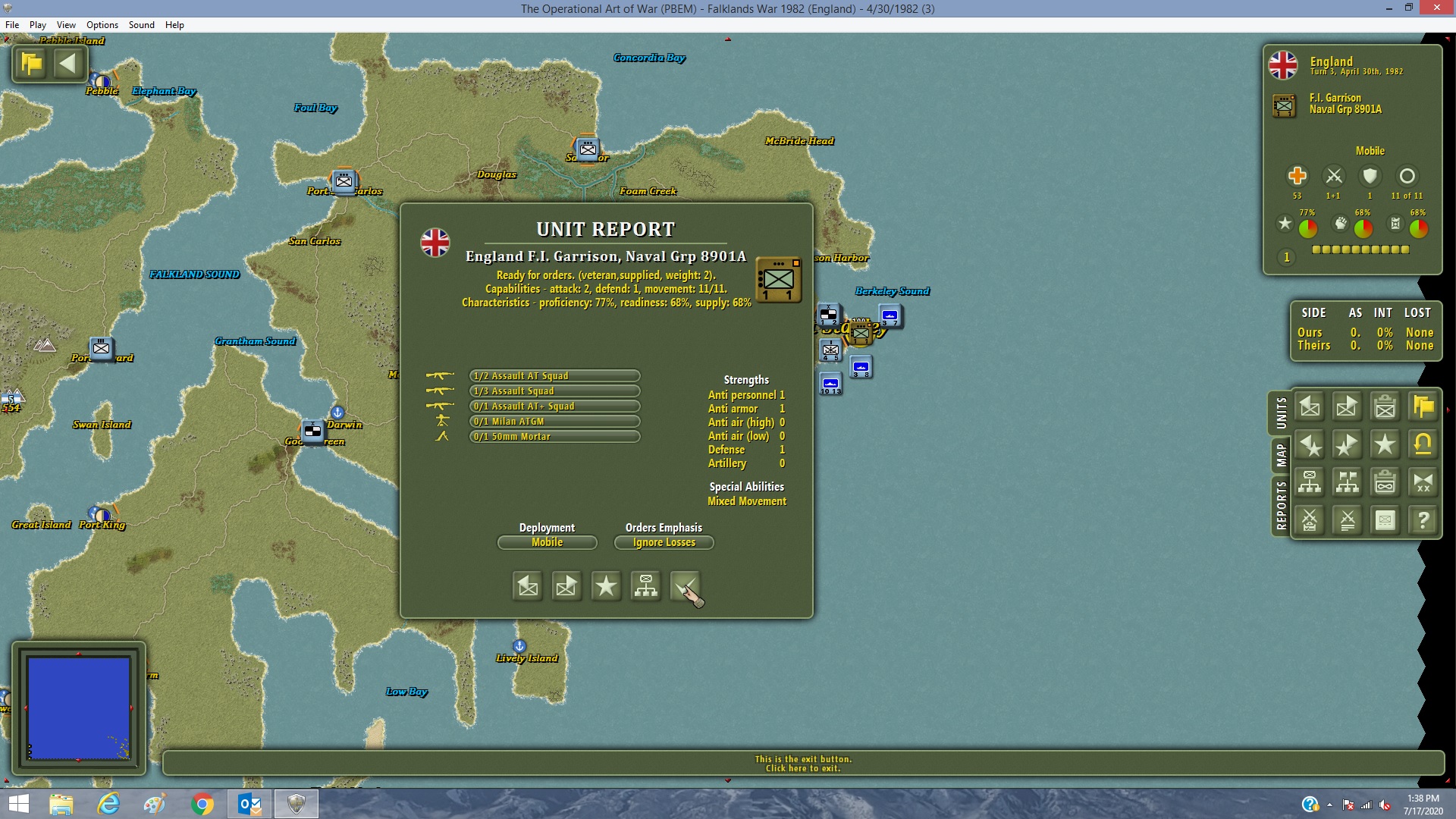Click the single star formation icon in Units panel
The width and height of the screenshot is (1456, 819).
pos(1385,445)
